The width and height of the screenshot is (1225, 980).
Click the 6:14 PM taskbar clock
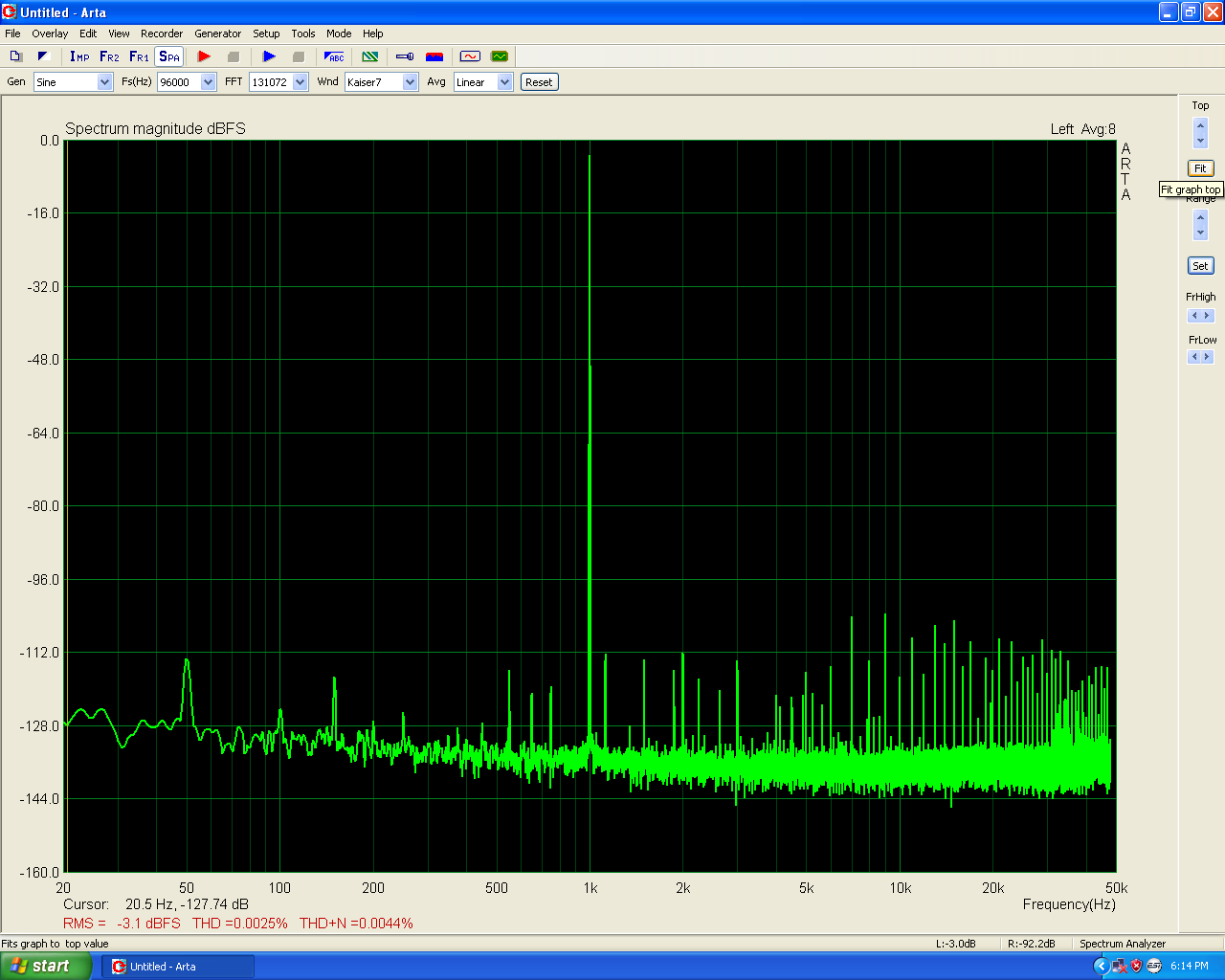coord(1190,967)
